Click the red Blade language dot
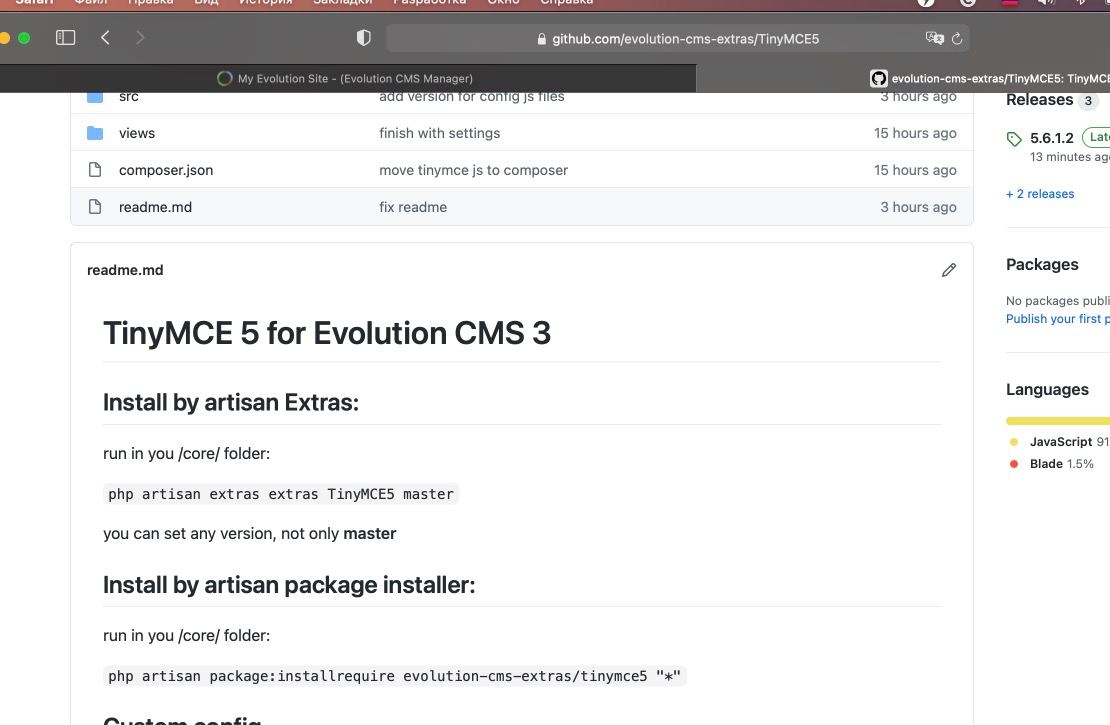Image resolution: width=1110 pixels, height=725 pixels. pos(1014,464)
